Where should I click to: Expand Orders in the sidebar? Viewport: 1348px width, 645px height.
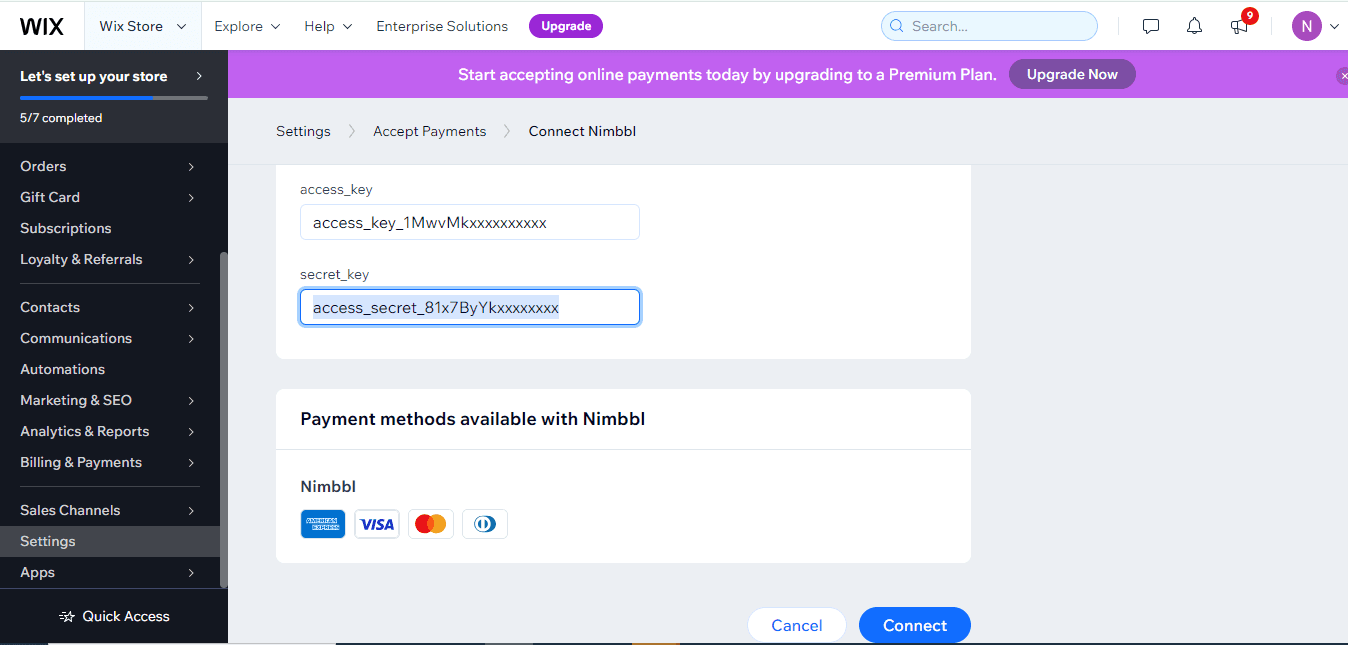click(x=110, y=166)
